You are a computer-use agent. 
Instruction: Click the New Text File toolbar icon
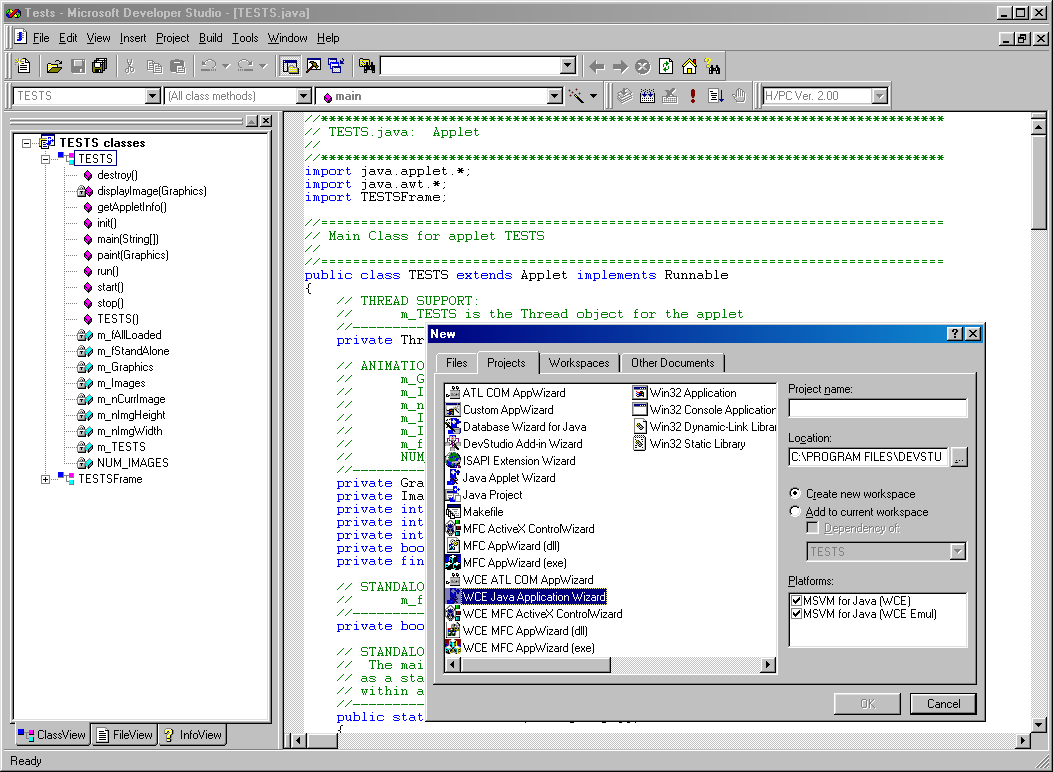(x=24, y=66)
